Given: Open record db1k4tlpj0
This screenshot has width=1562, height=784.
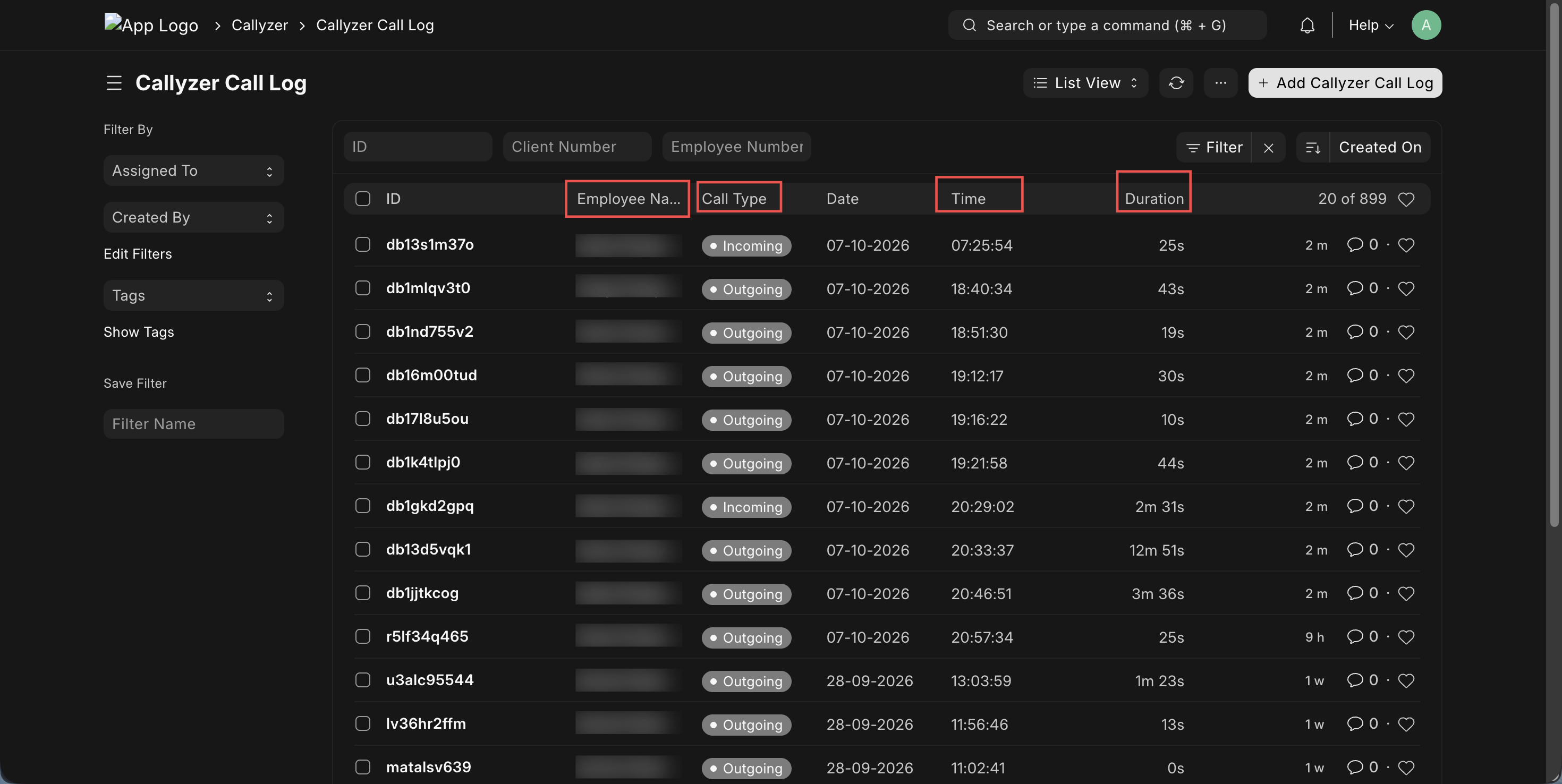Looking at the screenshot, I should (423, 463).
